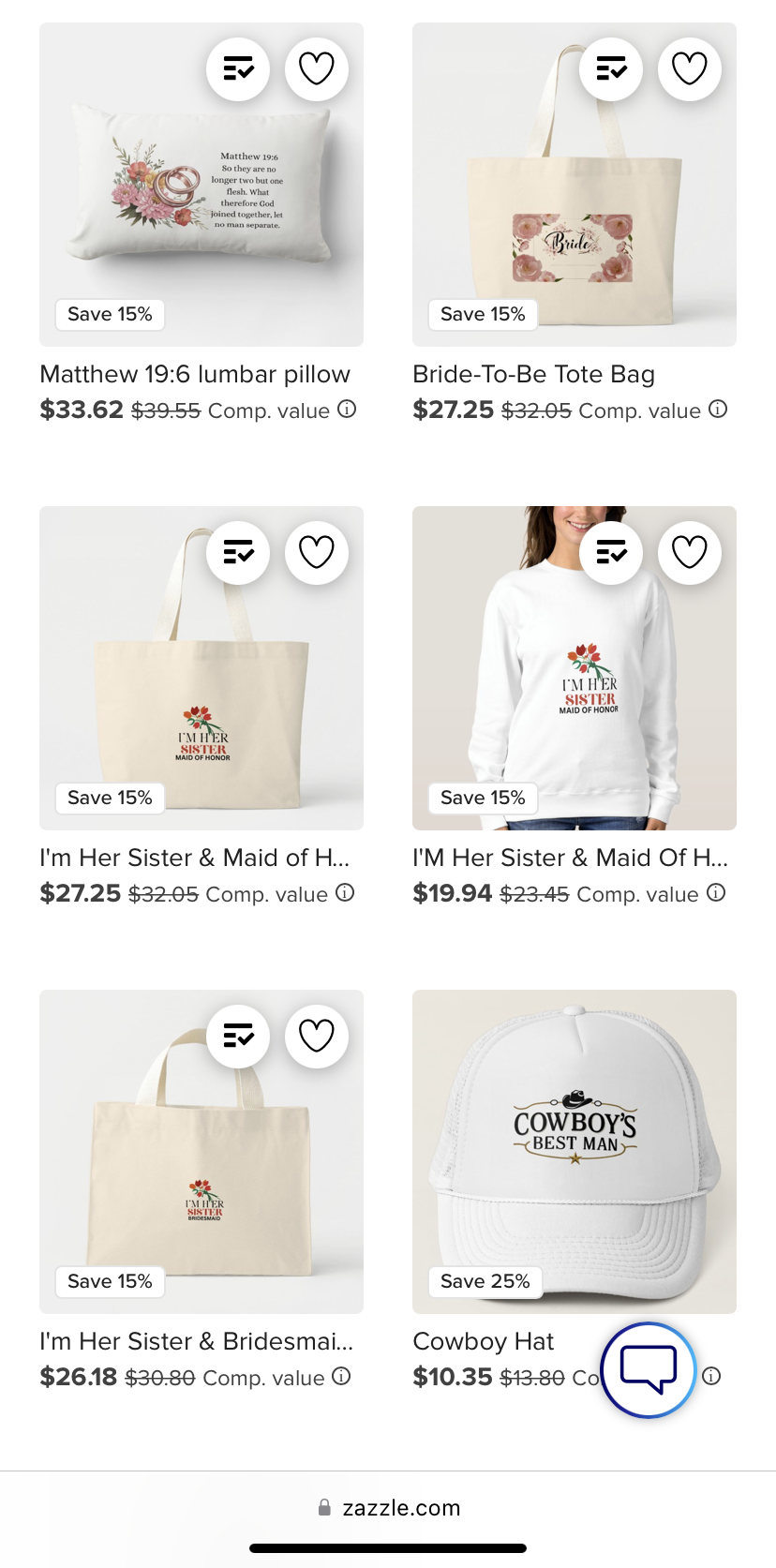
Task: Add Bridesmaid tote bag to list
Action: (x=238, y=1036)
